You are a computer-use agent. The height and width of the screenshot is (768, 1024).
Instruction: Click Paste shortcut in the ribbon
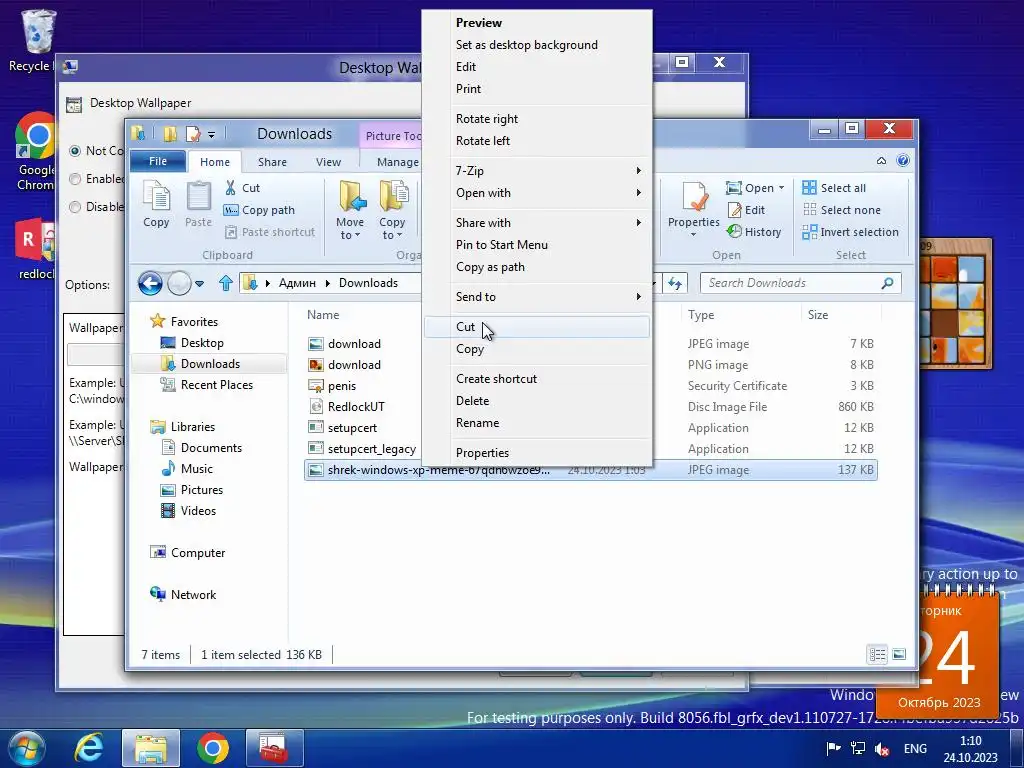[x=270, y=232]
